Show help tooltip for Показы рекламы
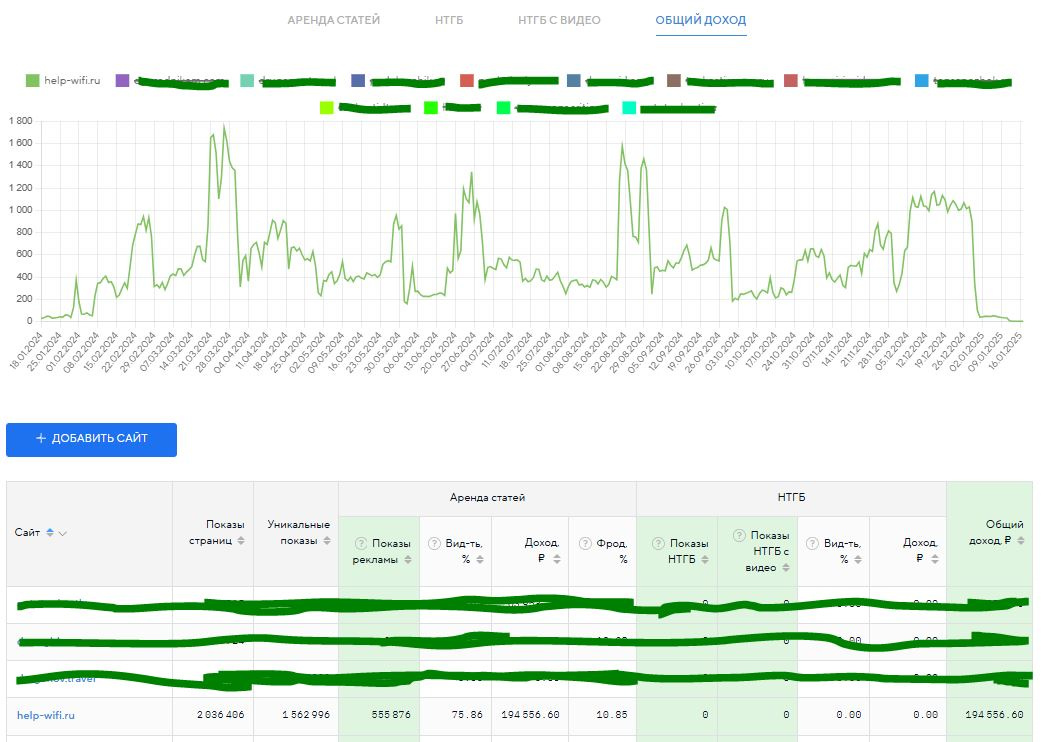The height and width of the screenshot is (742, 1041). (x=360, y=544)
